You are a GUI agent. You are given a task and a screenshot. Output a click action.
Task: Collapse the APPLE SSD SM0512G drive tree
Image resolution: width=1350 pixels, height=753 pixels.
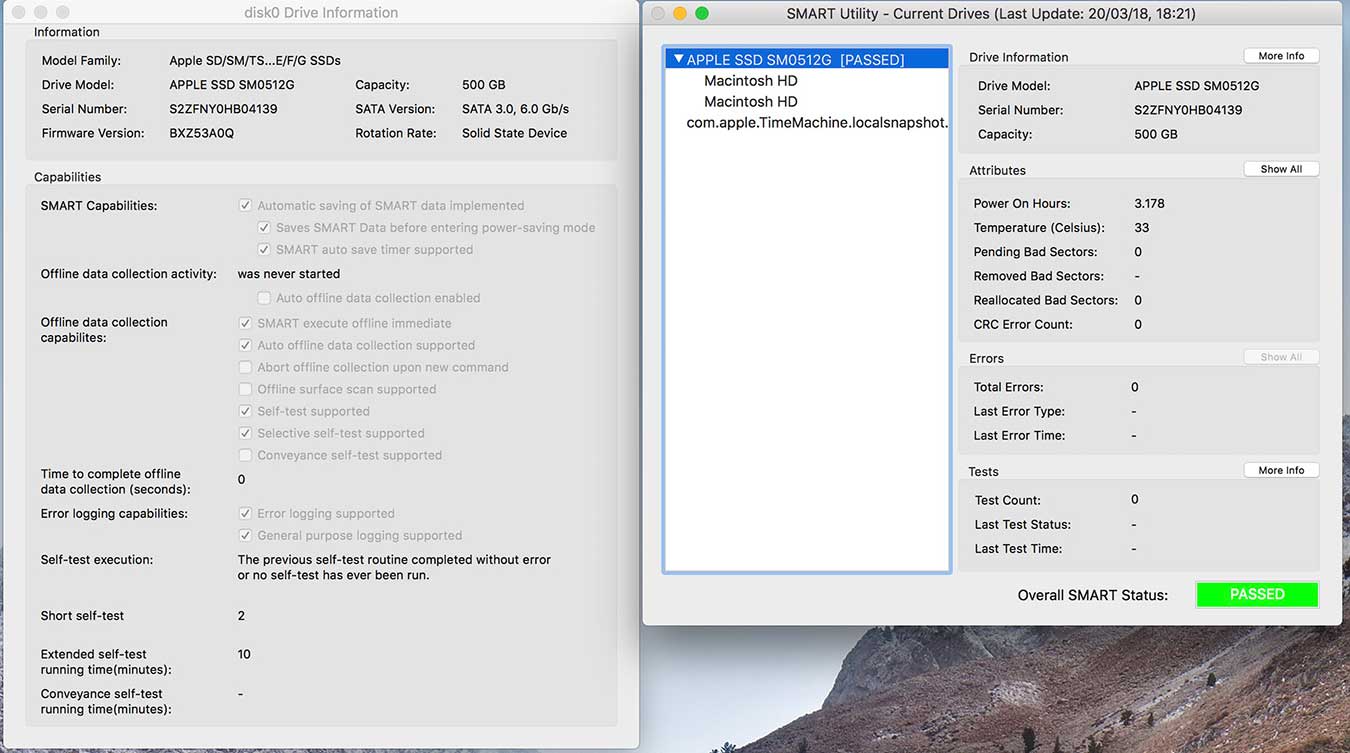pyautogui.click(x=679, y=60)
